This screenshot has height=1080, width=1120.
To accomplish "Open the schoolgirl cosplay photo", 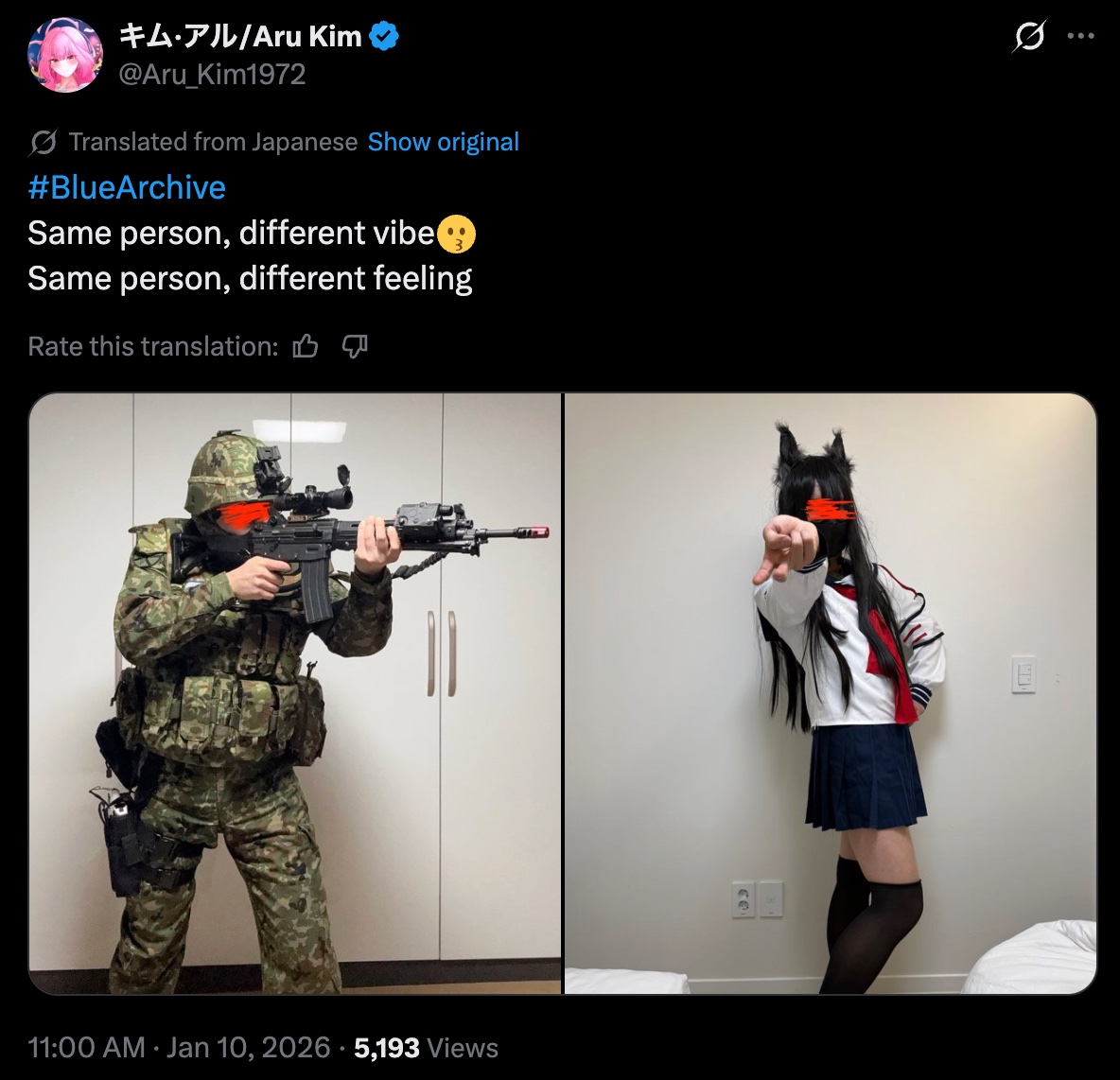I will [x=830, y=693].
